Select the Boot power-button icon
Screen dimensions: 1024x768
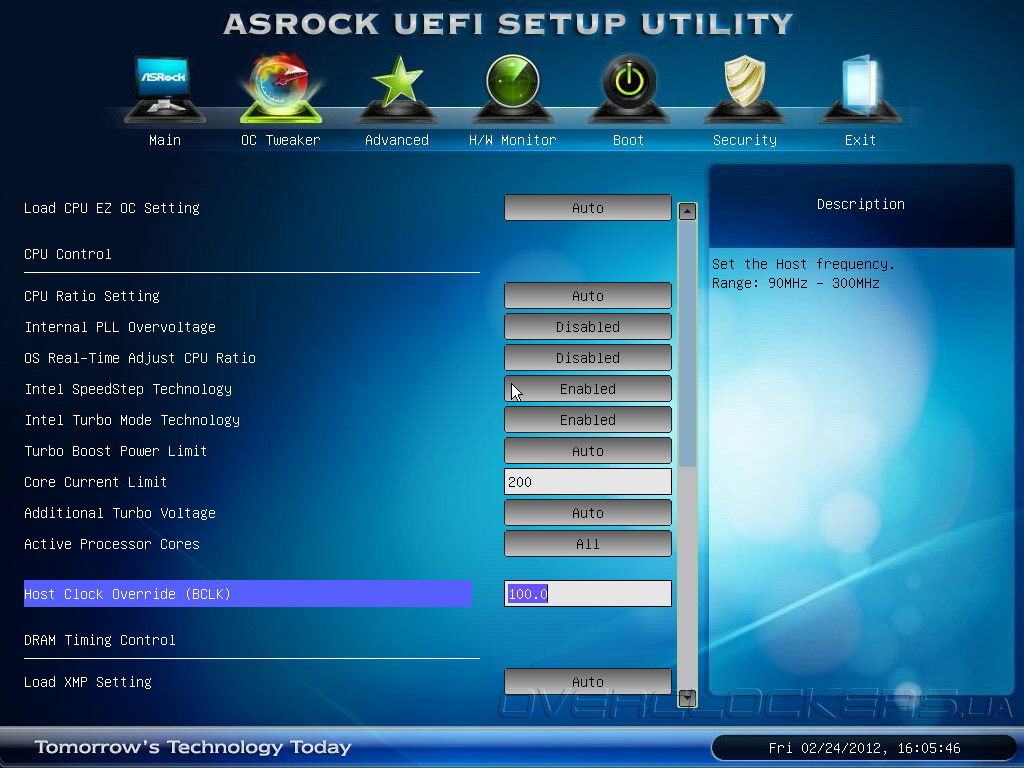[628, 88]
